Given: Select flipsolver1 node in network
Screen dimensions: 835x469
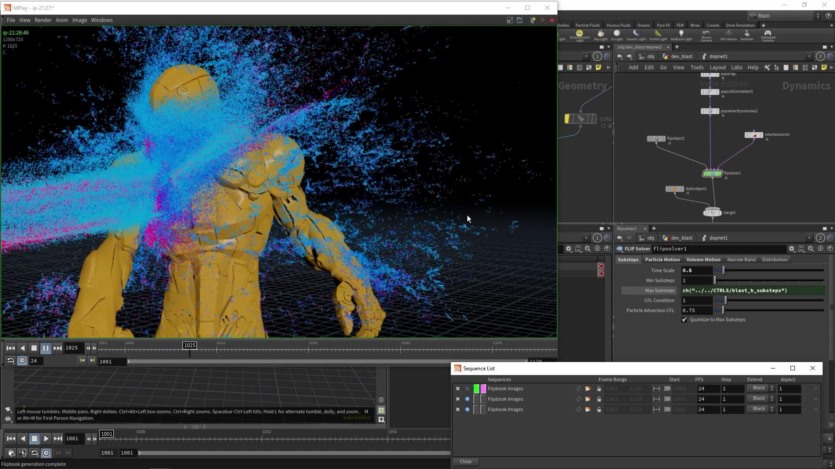Looking at the screenshot, I should pyautogui.click(x=712, y=174).
